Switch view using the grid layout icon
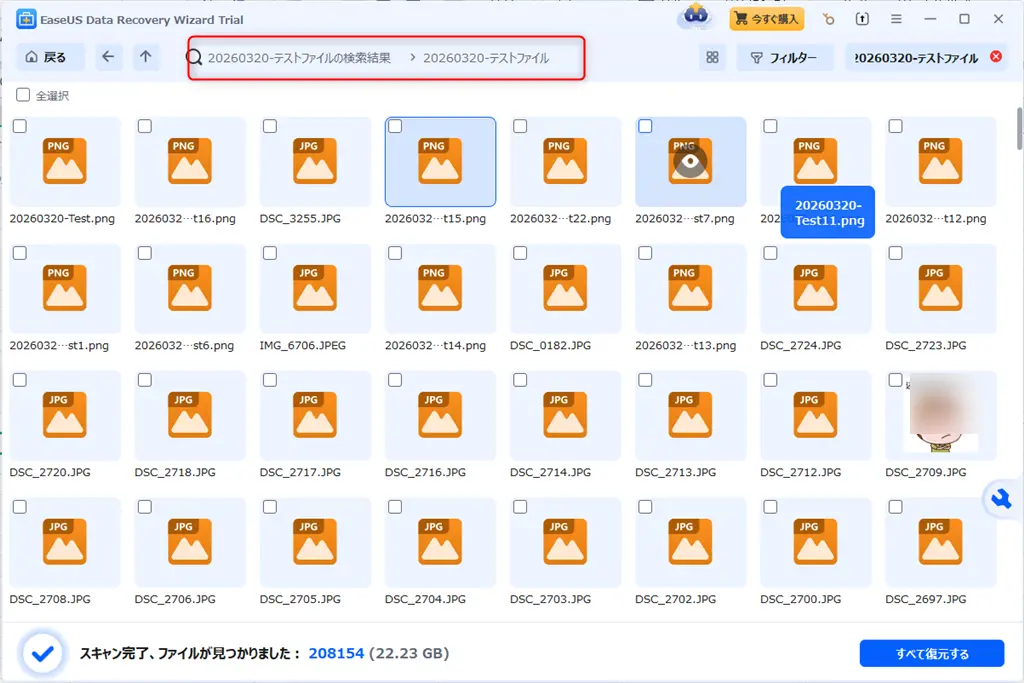1024x683 pixels. pos(712,57)
